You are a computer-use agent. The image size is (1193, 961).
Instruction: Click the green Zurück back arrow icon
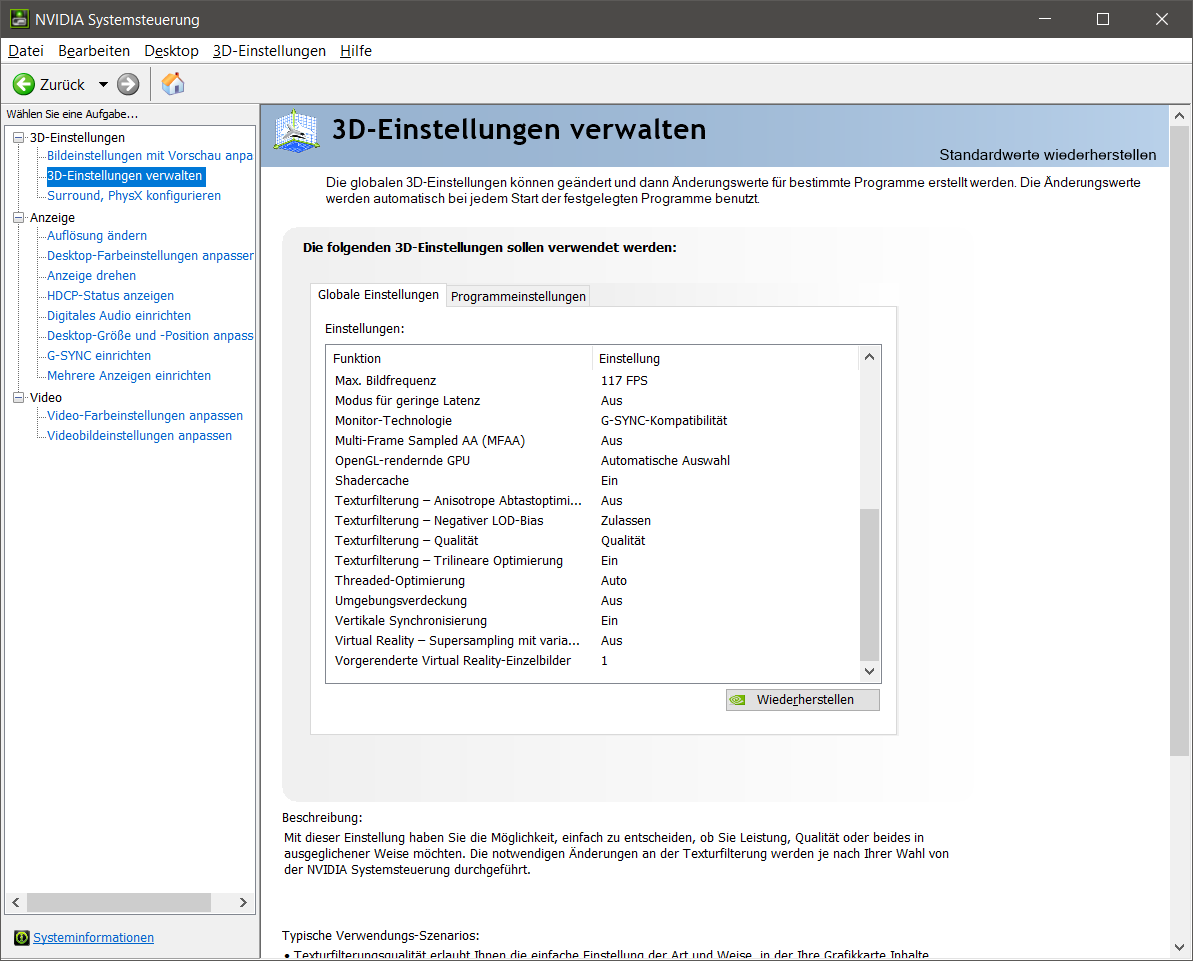click(x=24, y=84)
